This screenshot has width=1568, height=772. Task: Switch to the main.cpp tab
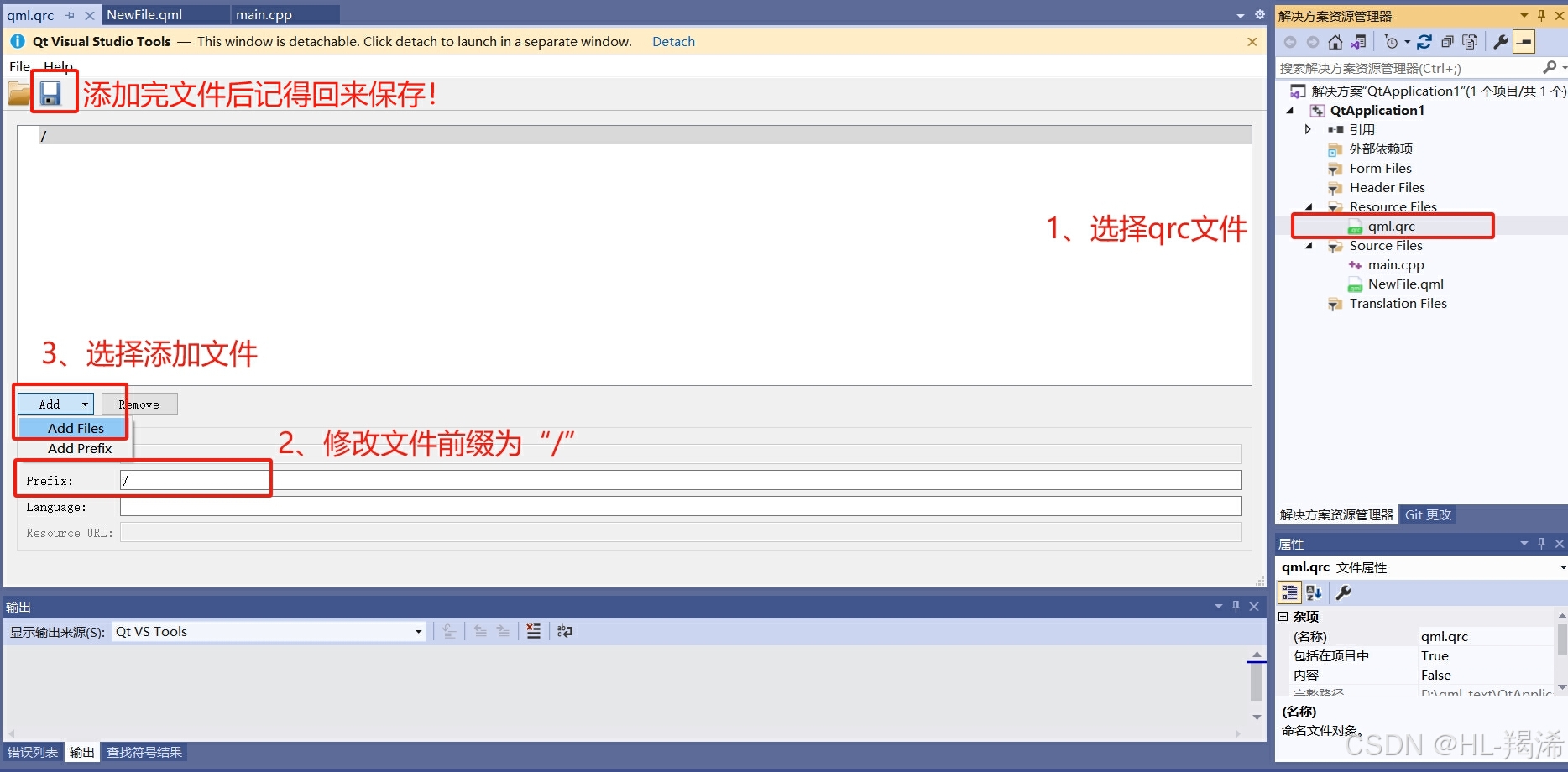264,14
